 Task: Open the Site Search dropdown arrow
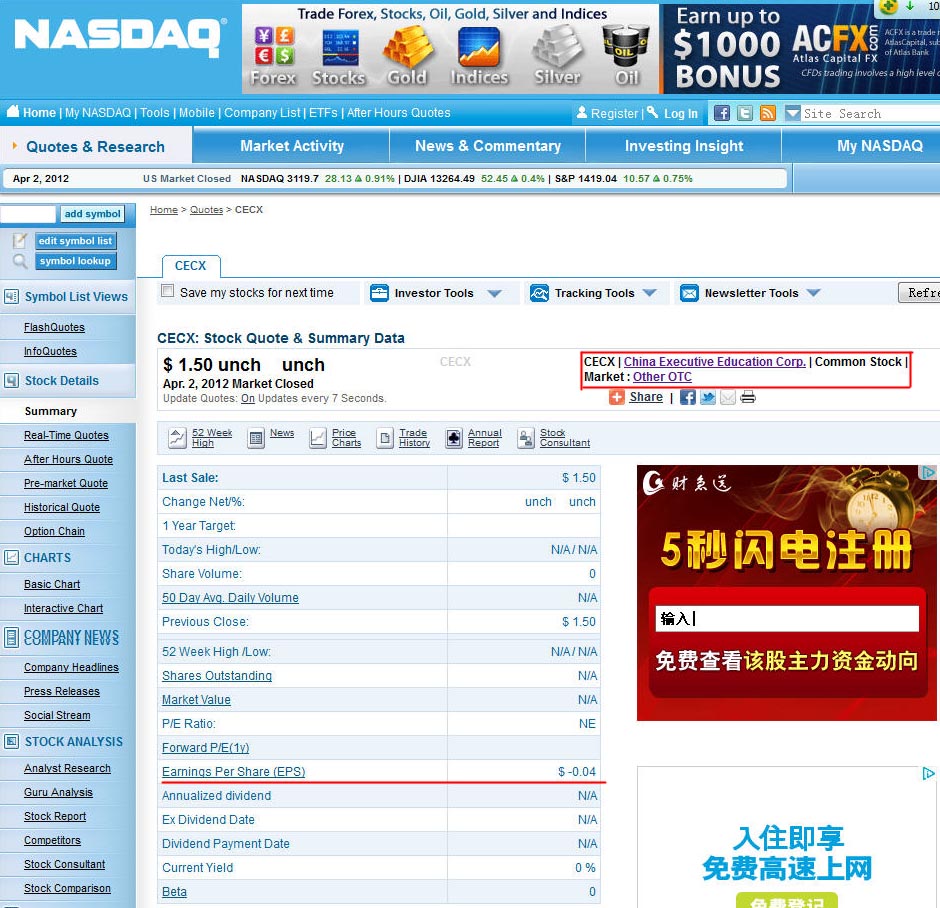click(793, 113)
